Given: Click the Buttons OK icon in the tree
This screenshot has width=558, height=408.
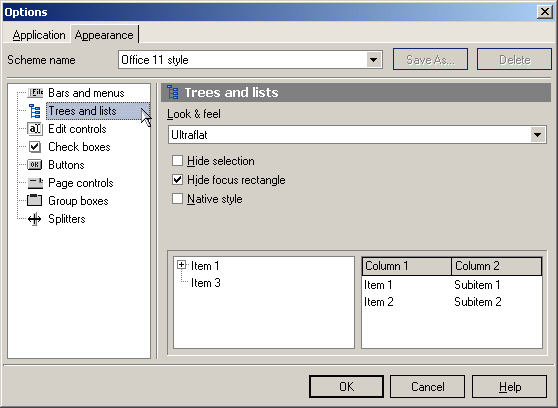Looking at the screenshot, I should coord(35,165).
